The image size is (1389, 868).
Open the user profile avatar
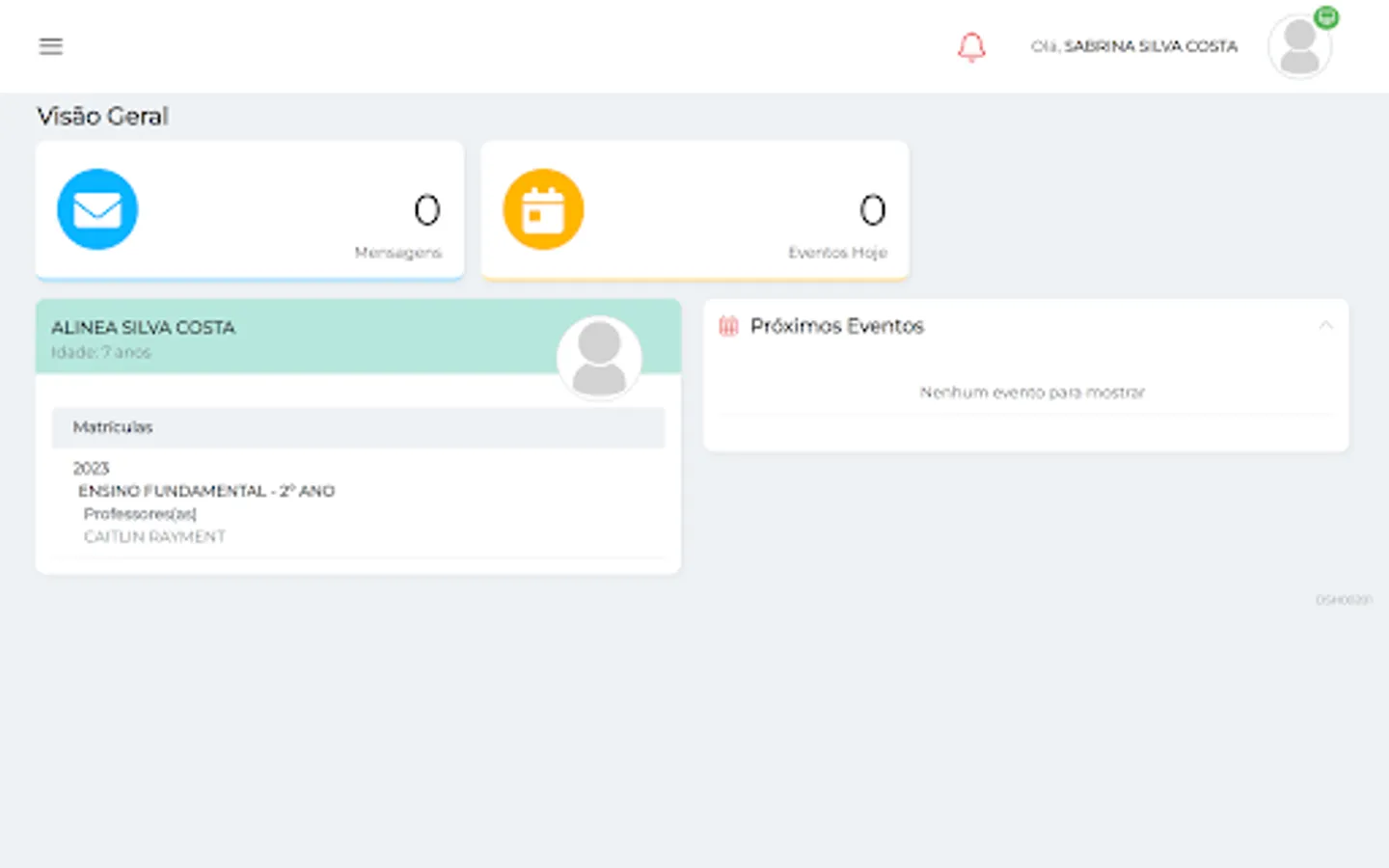1299,46
